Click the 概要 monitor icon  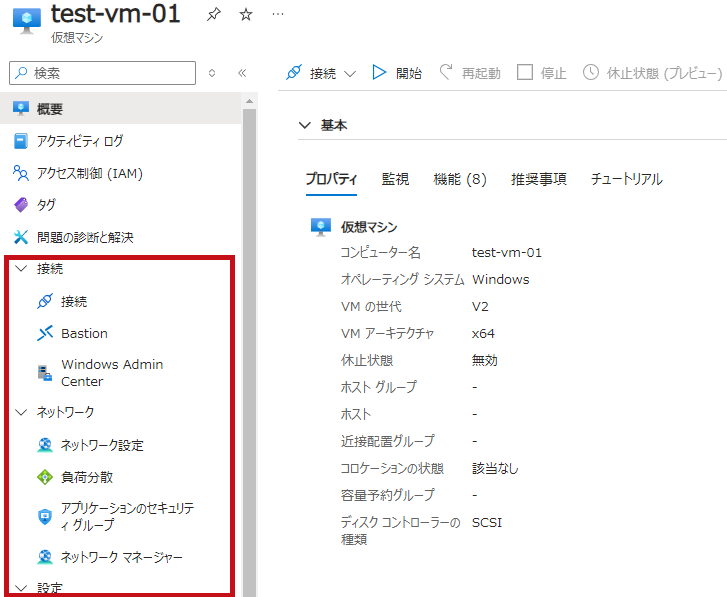21,108
